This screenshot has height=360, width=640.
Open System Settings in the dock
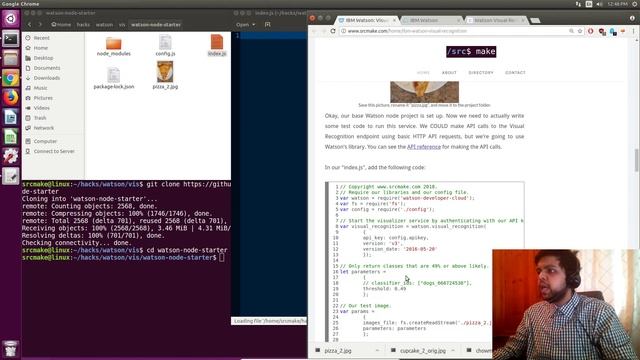11,156
